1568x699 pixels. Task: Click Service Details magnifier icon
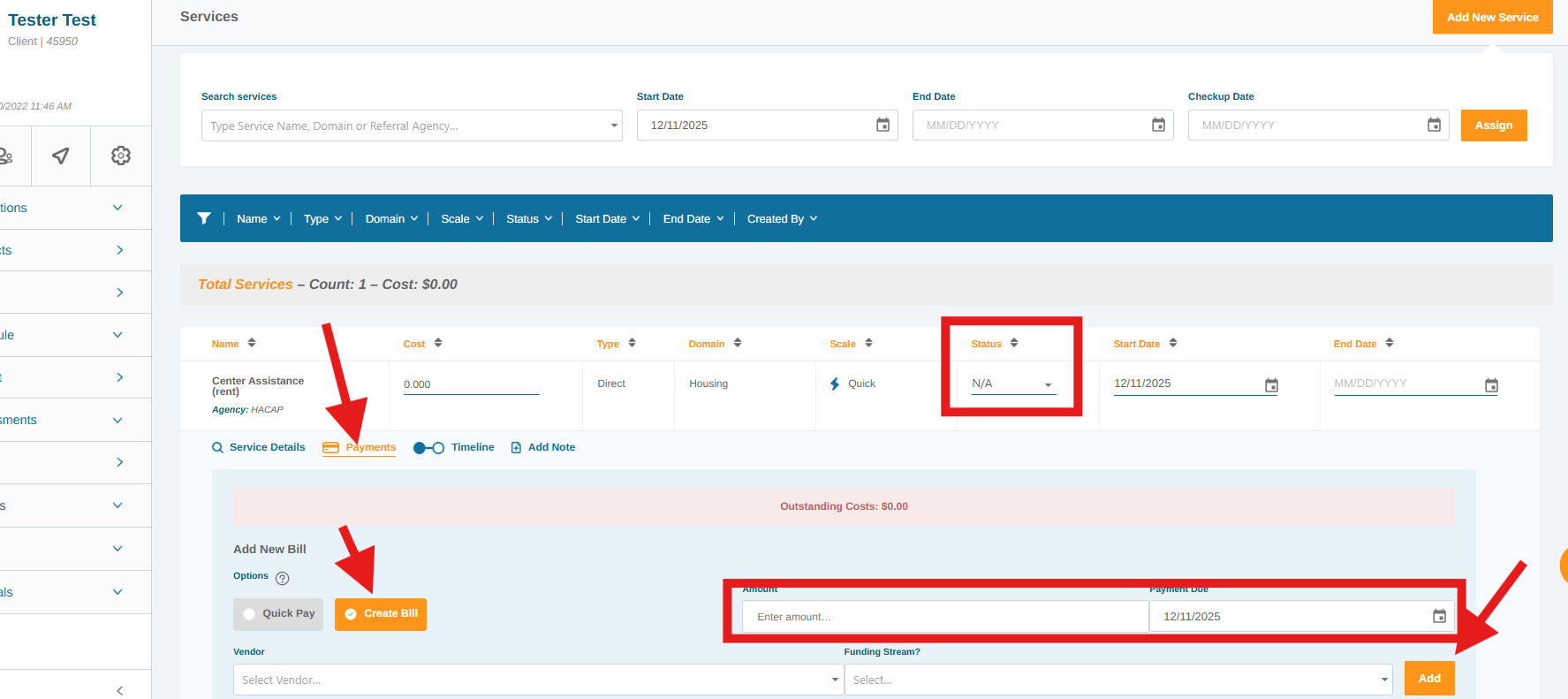(217, 448)
